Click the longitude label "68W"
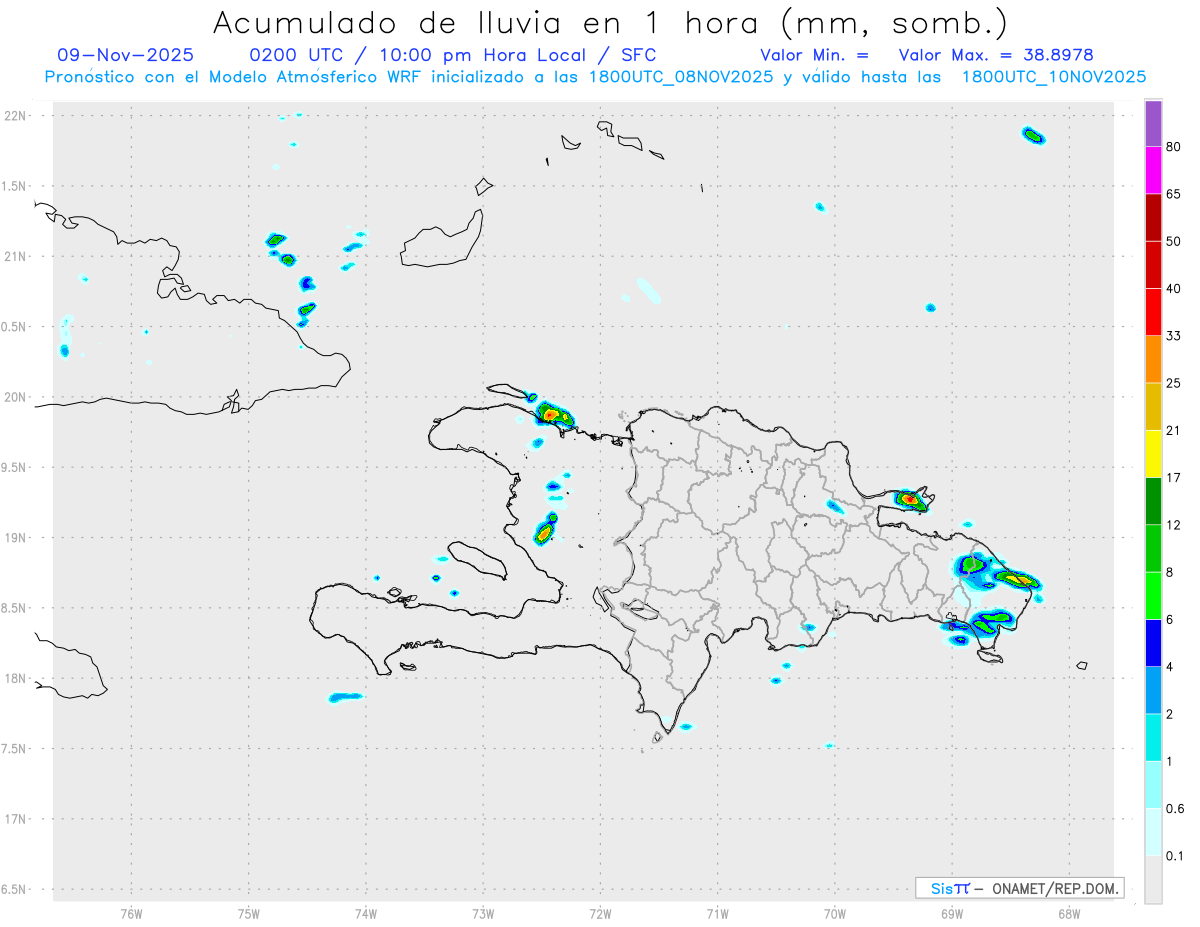The width and height of the screenshot is (1200, 927). [1068, 914]
